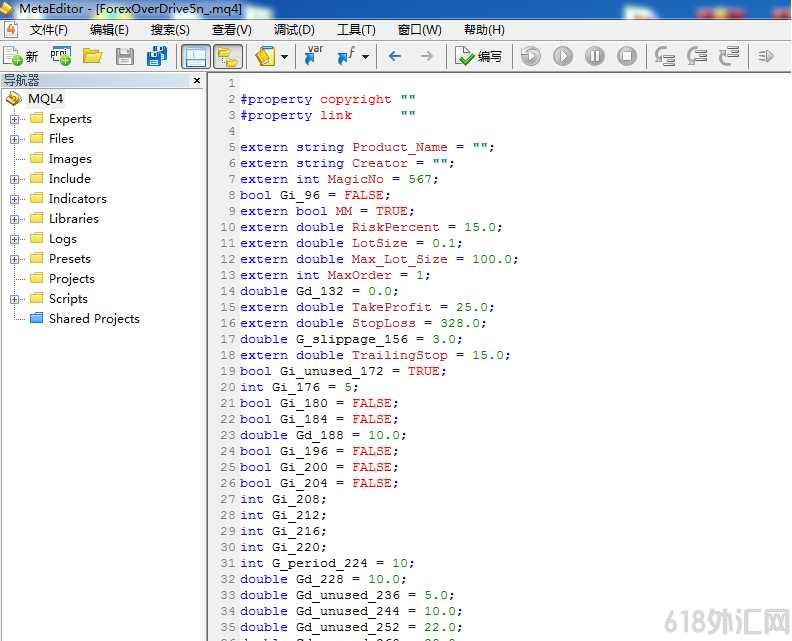792x641 pixels.
Task: Click the New project toolbar icon
Action: point(61,56)
